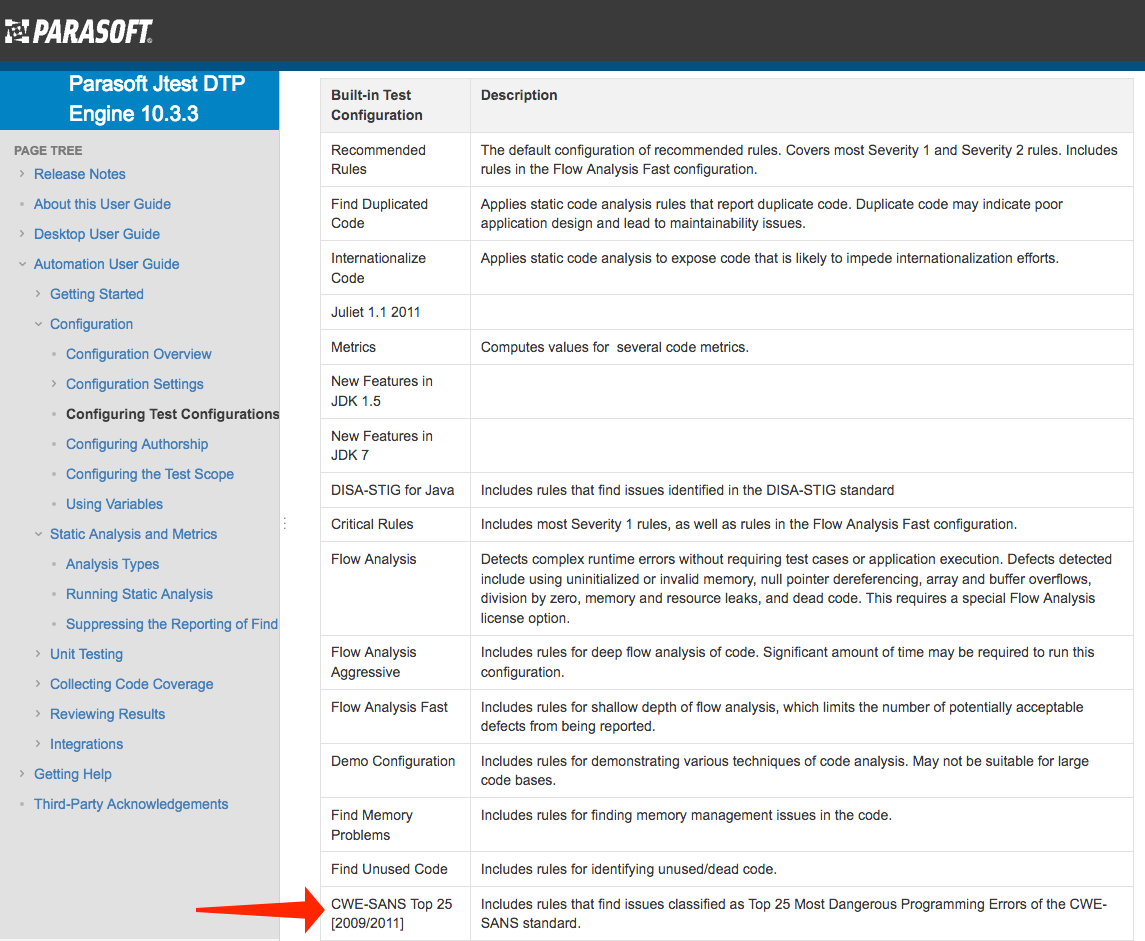Open Configuration Overview page
1145x941 pixels.
tap(139, 353)
